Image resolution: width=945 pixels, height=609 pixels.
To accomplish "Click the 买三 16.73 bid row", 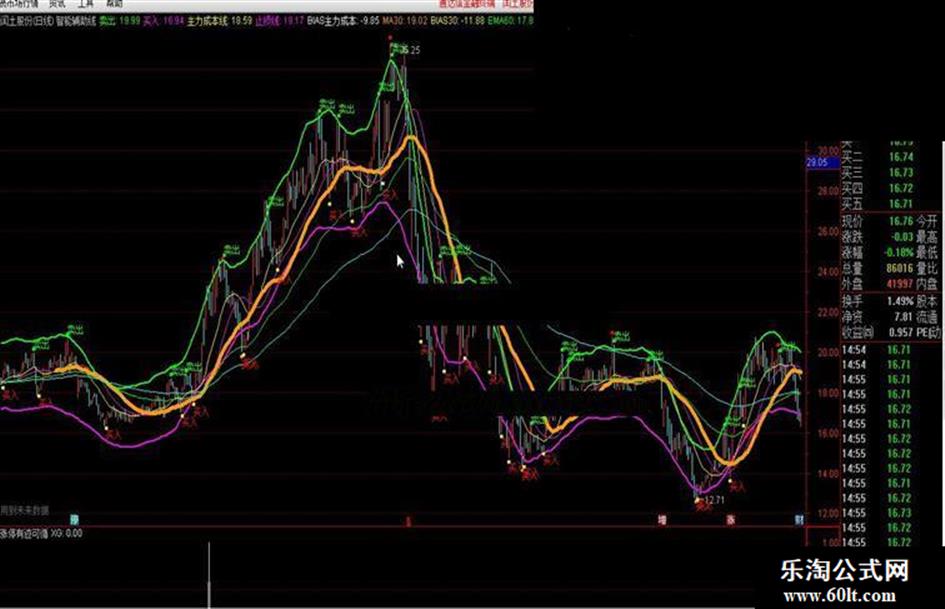I will pyautogui.click(x=878, y=173).
